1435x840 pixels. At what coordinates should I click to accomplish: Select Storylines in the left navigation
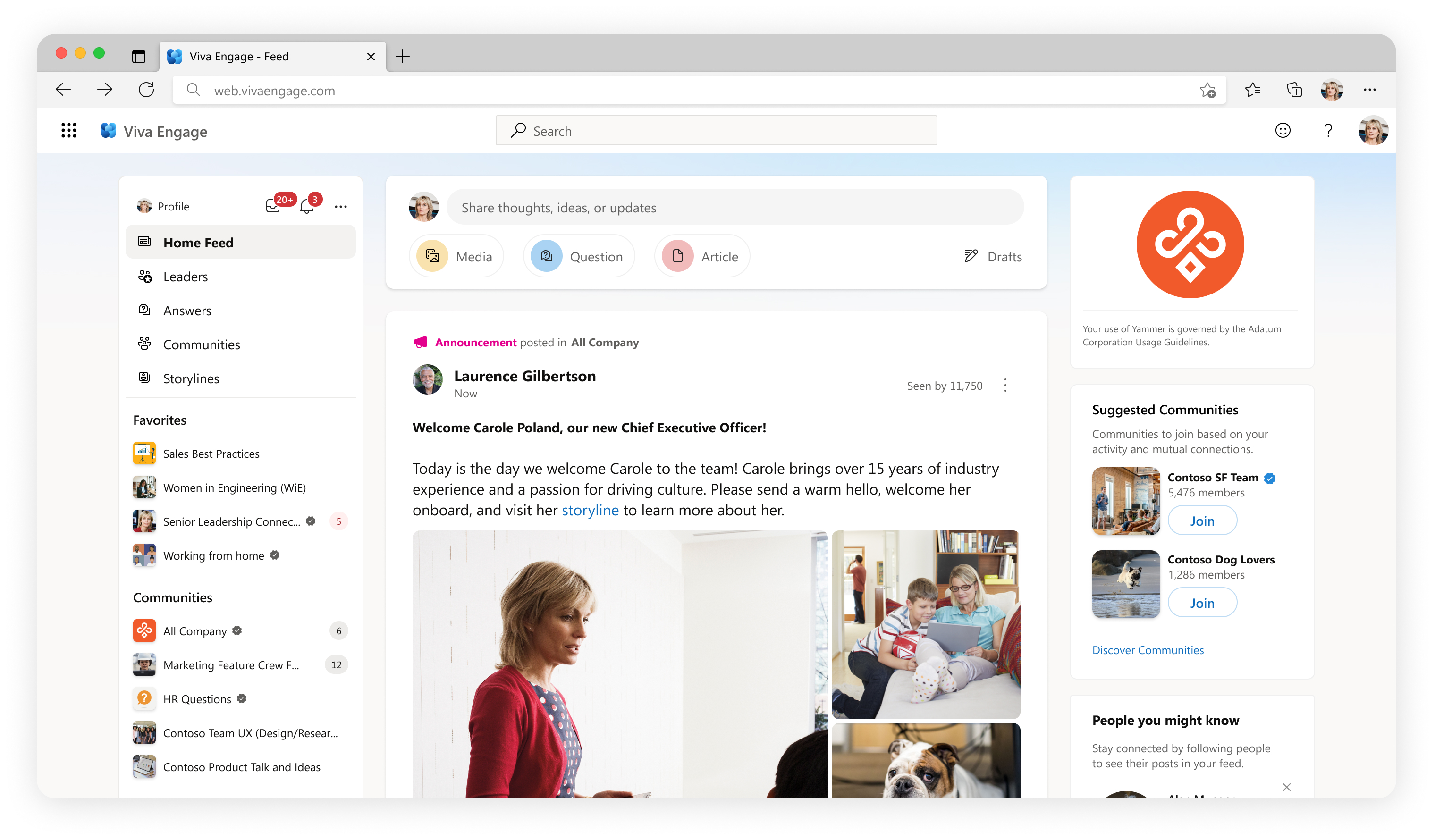pos(191,378)
